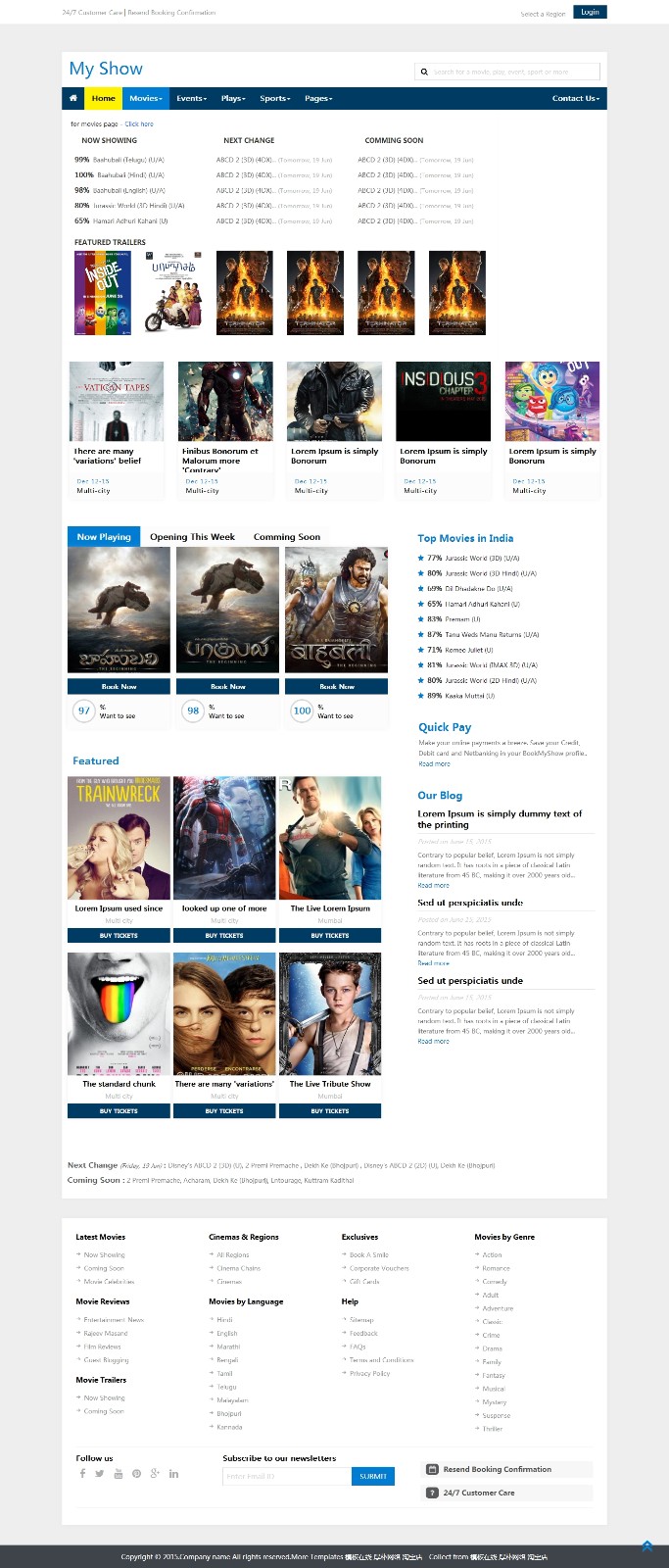
Task: Open the Privacy Policy footer link
Action: (x=370, y=1373)
